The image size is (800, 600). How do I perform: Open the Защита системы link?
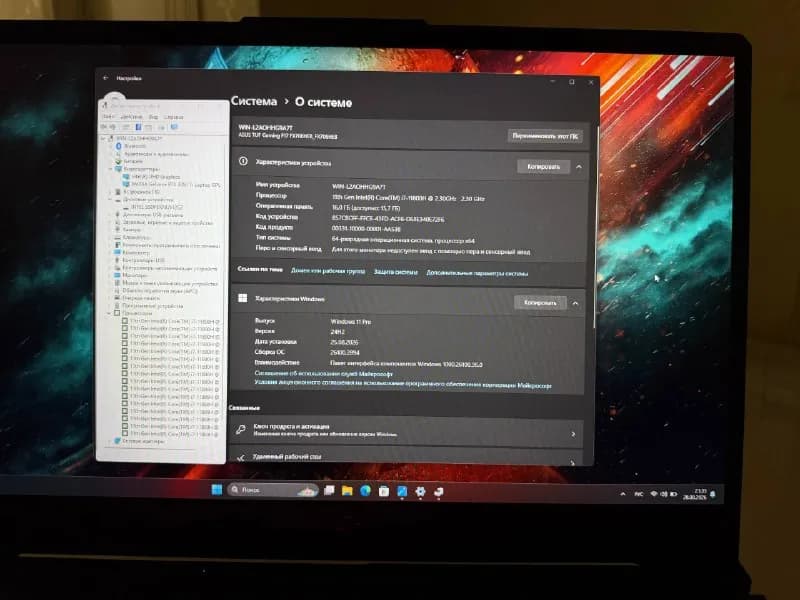(395, 272)
